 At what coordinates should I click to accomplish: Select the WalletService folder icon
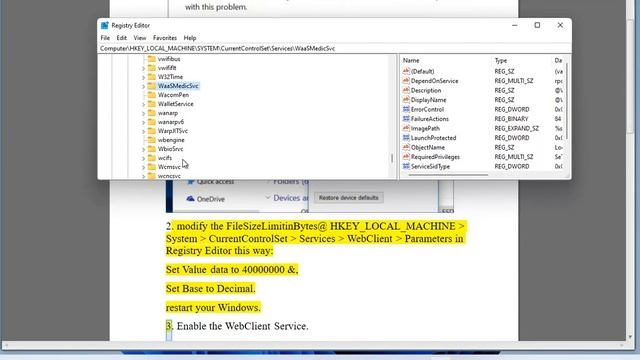(x=151, y=104)
